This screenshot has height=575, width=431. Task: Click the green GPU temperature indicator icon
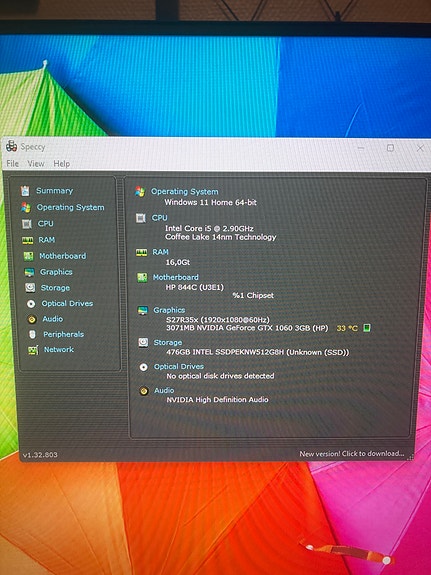(x=366, y=328)
